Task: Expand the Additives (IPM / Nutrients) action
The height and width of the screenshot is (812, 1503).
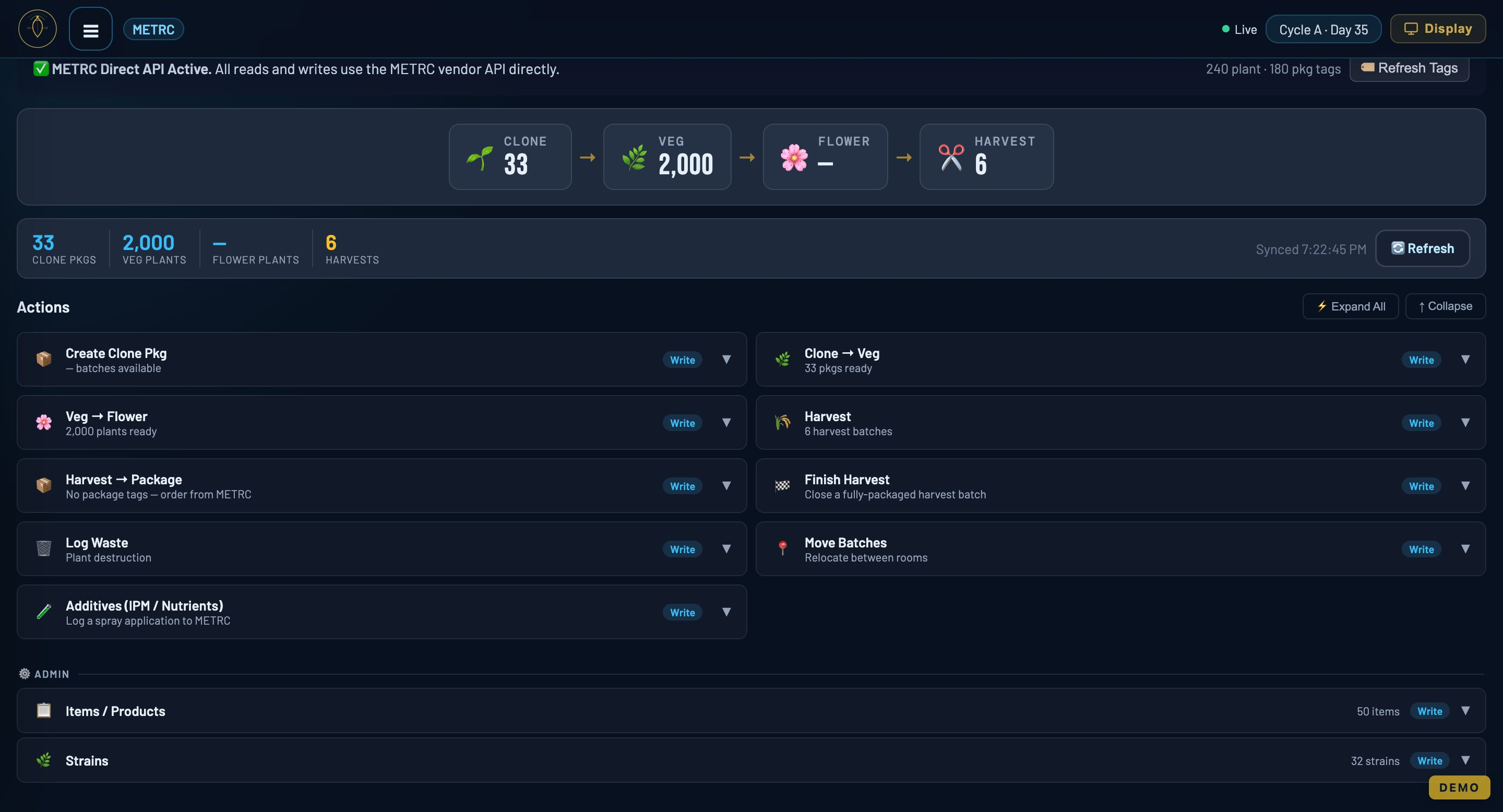Action: coord(726,611)
